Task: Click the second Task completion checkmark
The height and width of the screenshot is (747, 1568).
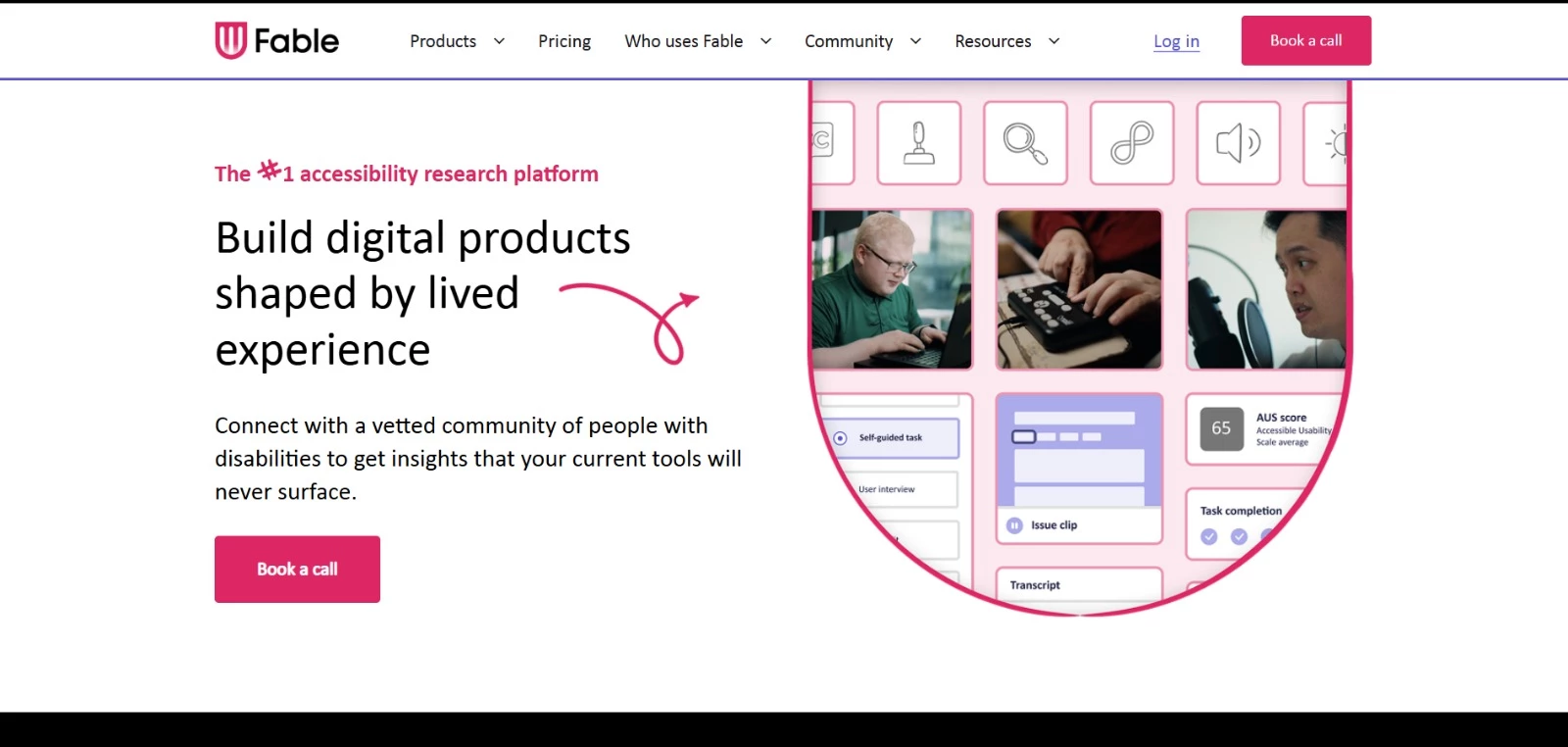Action: 1240,536
